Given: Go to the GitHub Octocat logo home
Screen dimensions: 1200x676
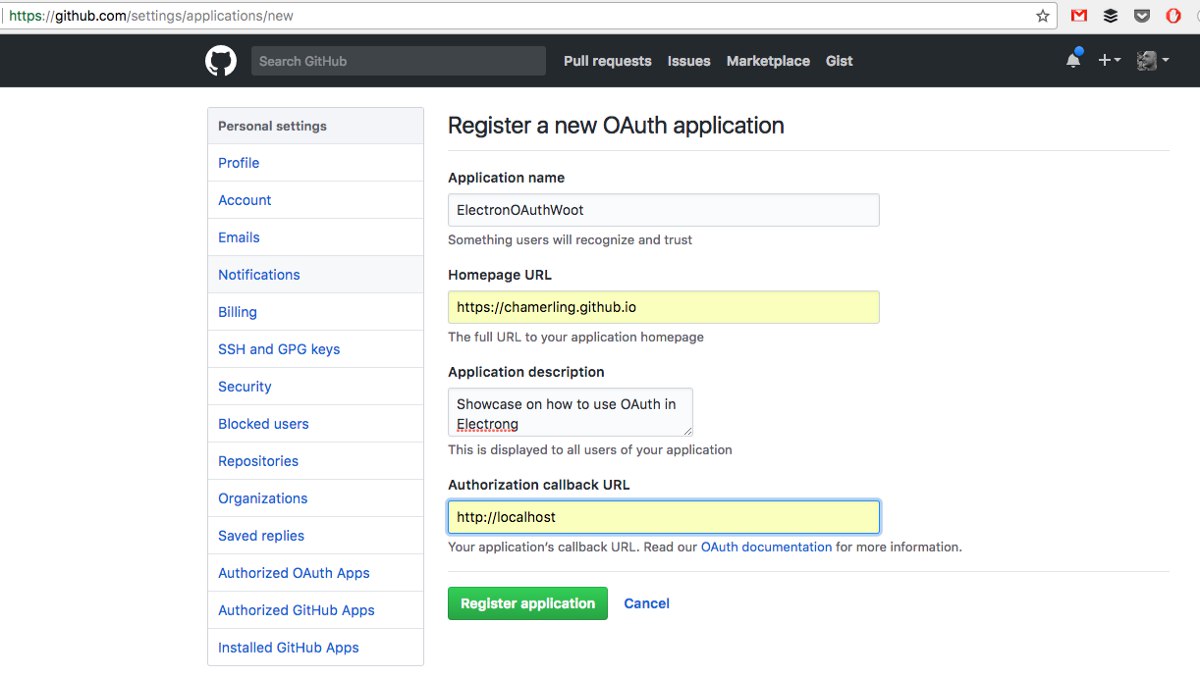Looking at the screenshot, I should pos(221,61).
